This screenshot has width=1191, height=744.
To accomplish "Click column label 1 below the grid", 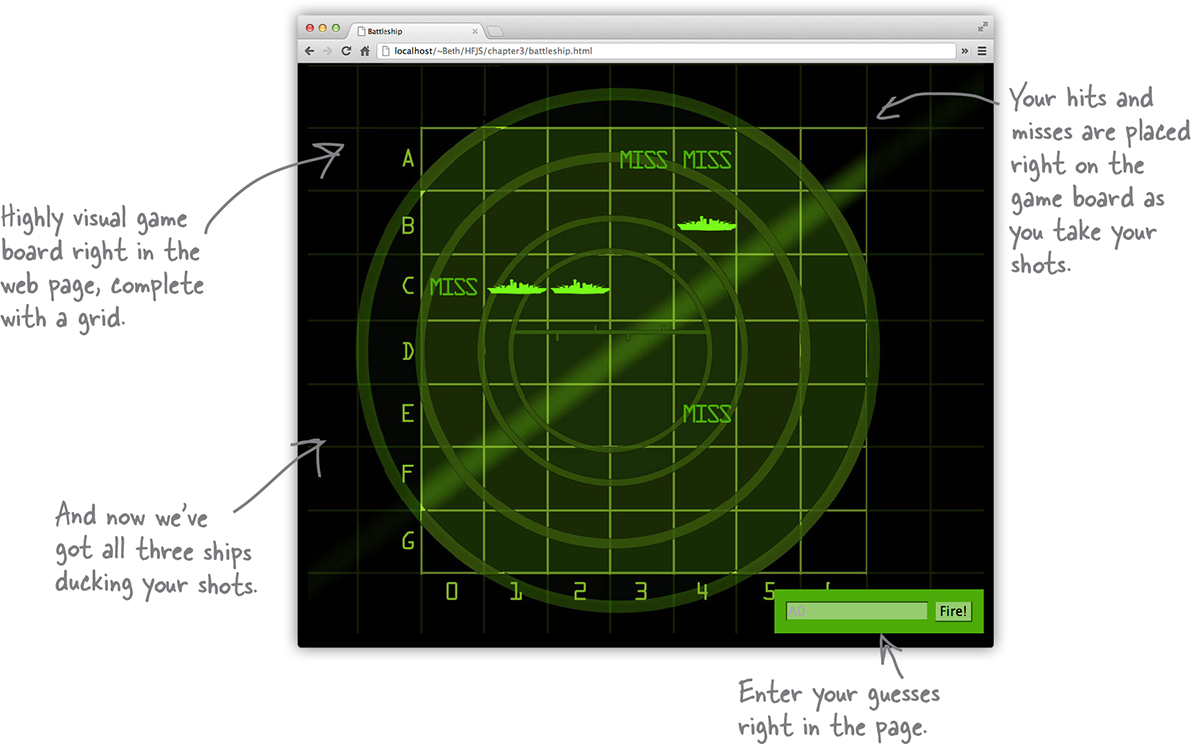I will point(516,591).
